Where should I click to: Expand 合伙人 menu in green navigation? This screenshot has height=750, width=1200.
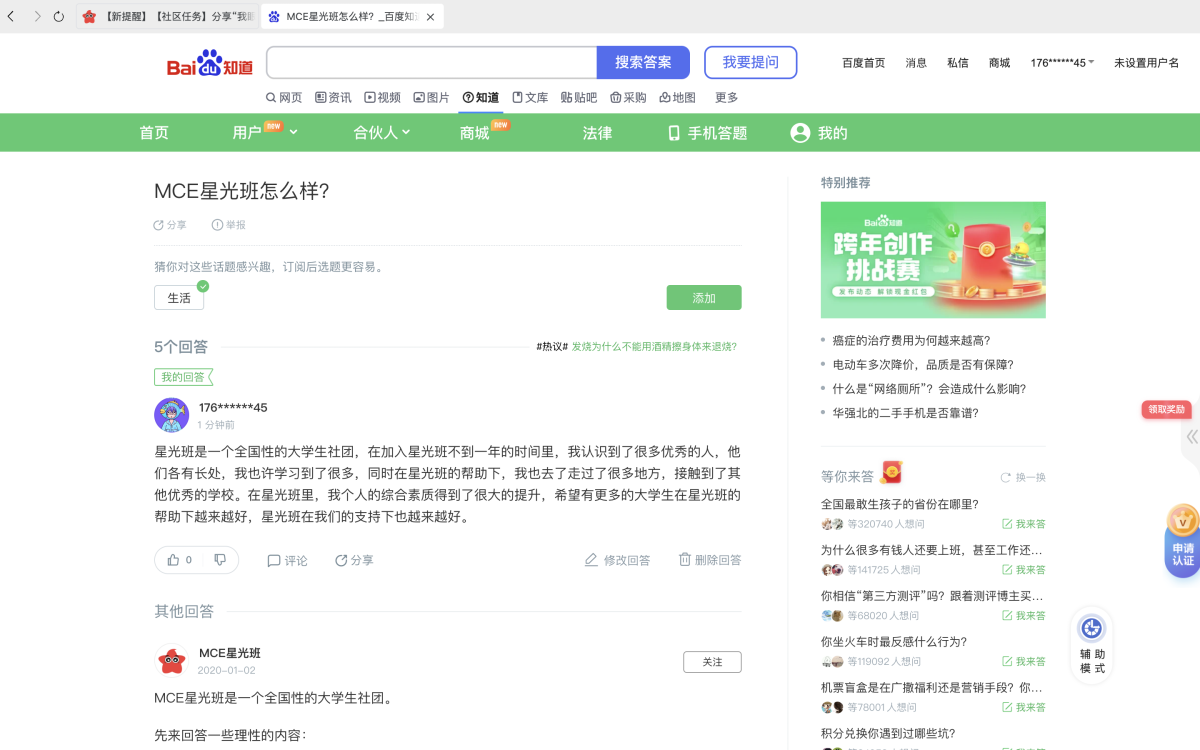(x=381, y=133)
